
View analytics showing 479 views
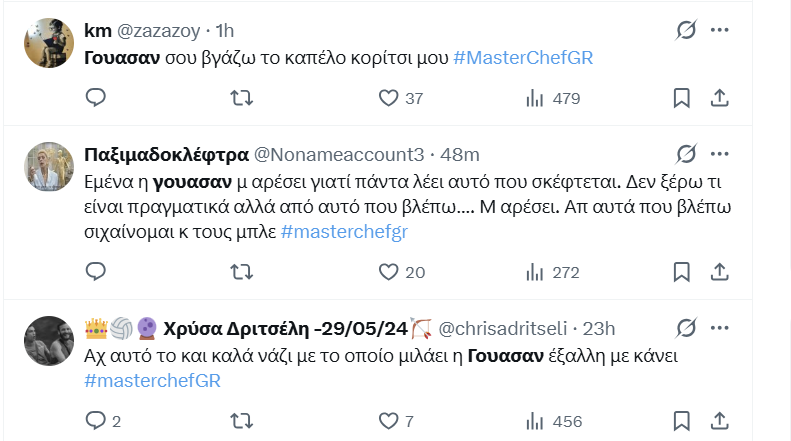535,98
